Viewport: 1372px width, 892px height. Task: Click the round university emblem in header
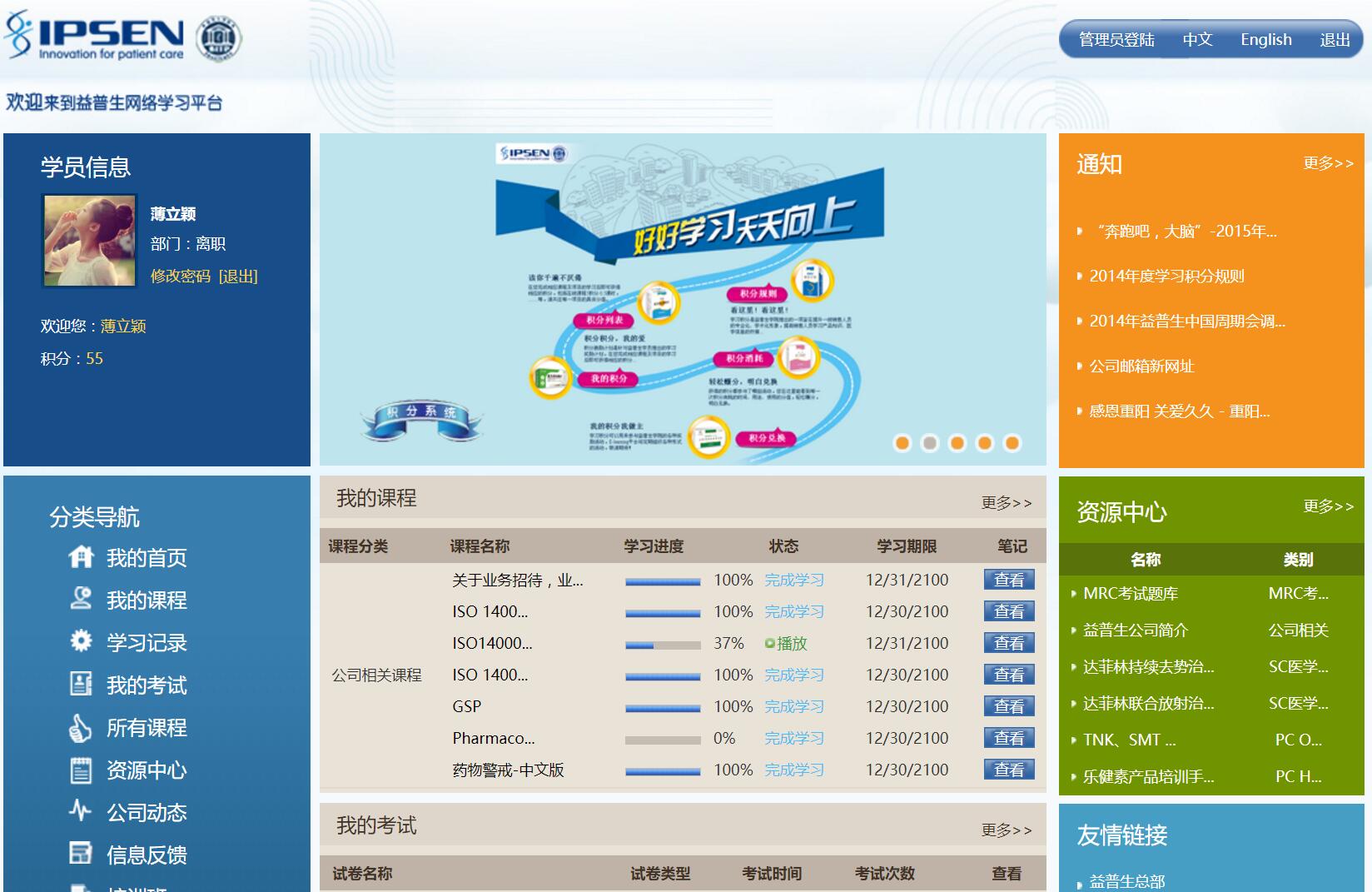(218, 38)
